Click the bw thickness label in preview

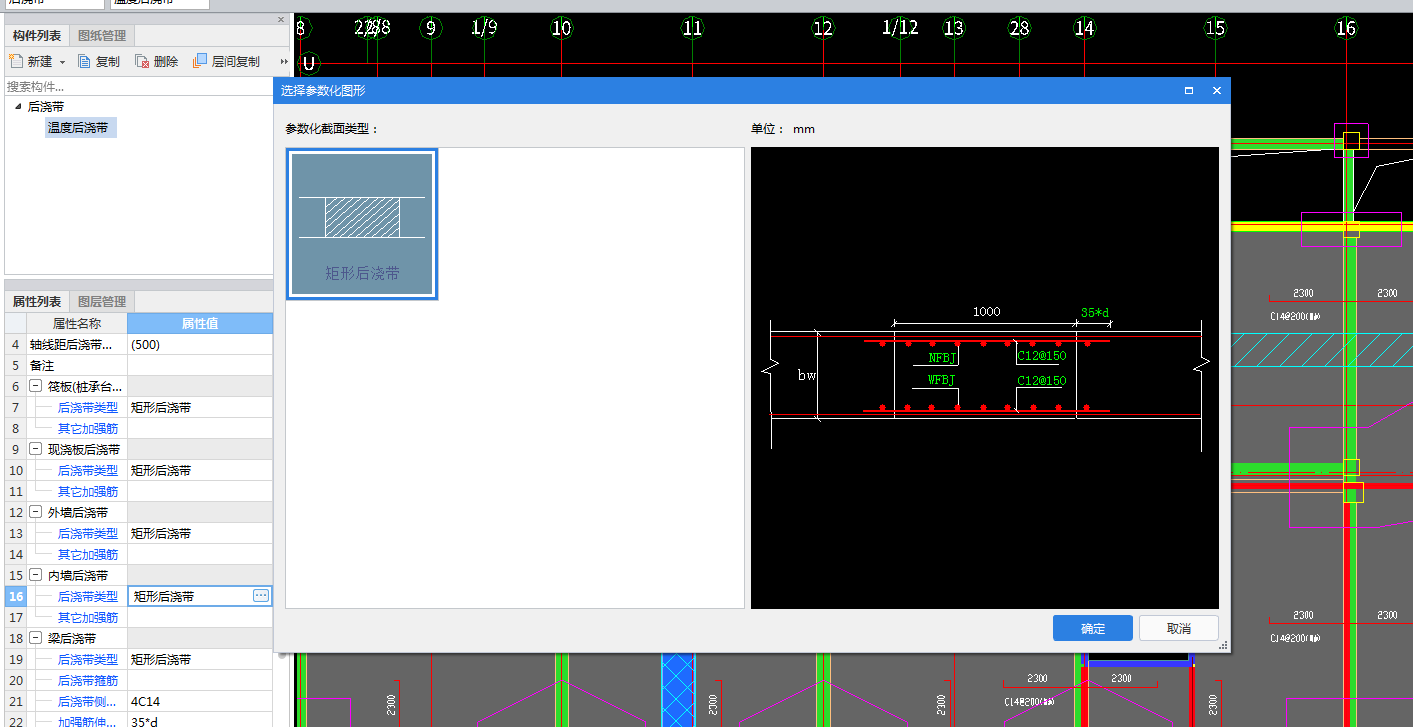(806, 375)
